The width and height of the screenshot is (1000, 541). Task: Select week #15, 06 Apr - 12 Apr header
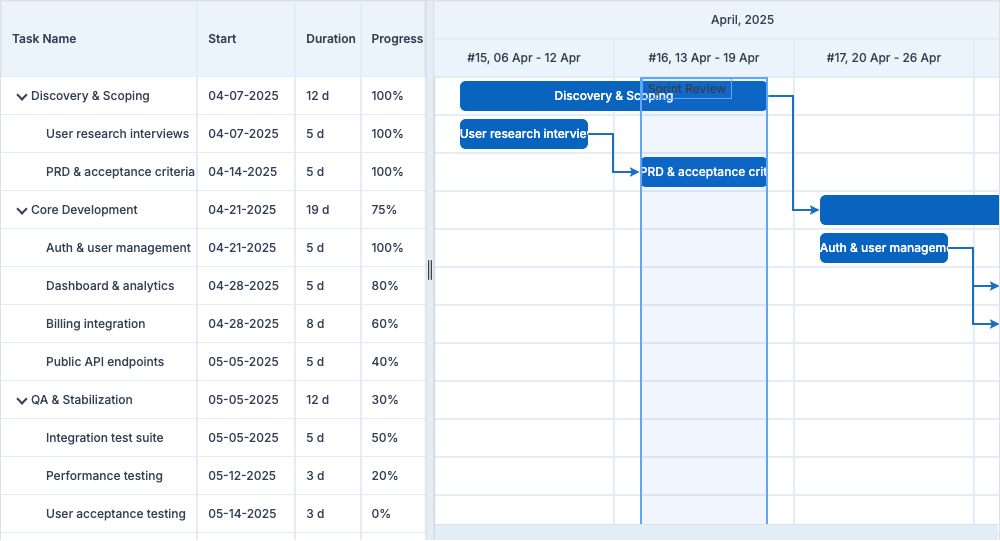click(x=523, y=58)
